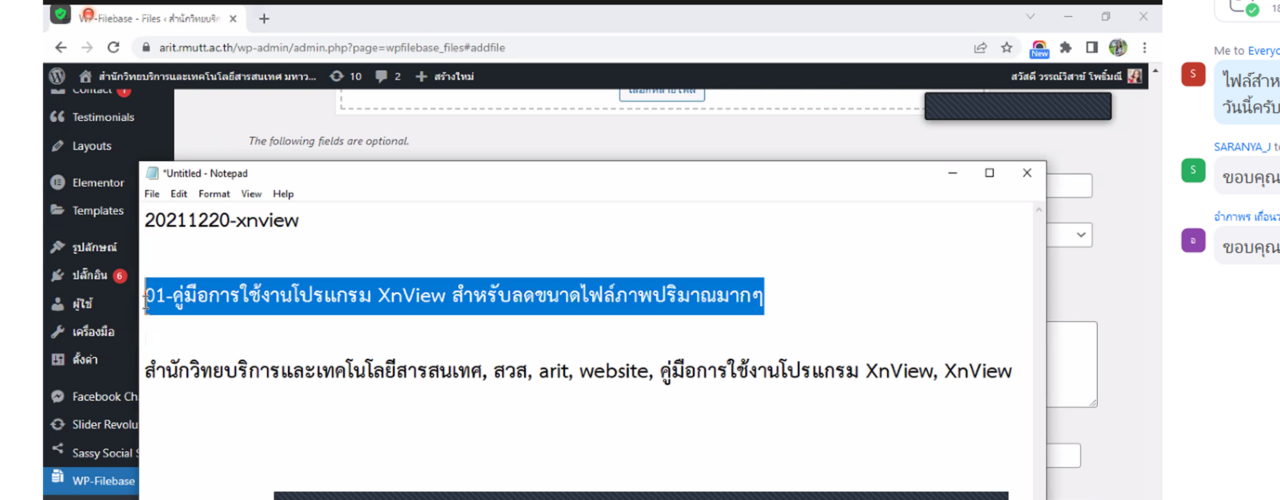Click the browser forward arrow
1280x500 pixels.
(88, 47)
